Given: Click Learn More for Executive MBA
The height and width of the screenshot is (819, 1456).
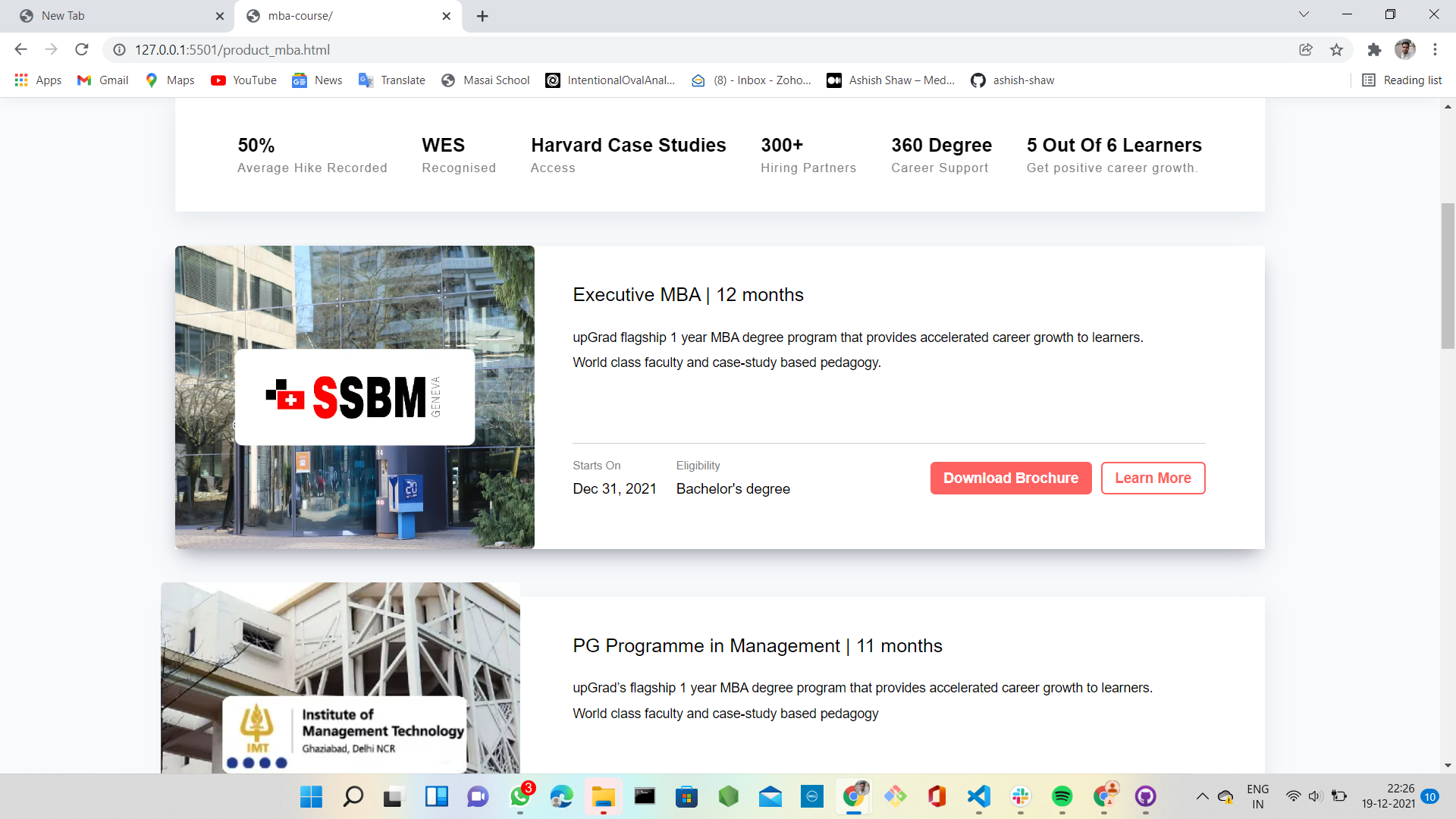Looking at the screenshot, I should coord(1152,478).
